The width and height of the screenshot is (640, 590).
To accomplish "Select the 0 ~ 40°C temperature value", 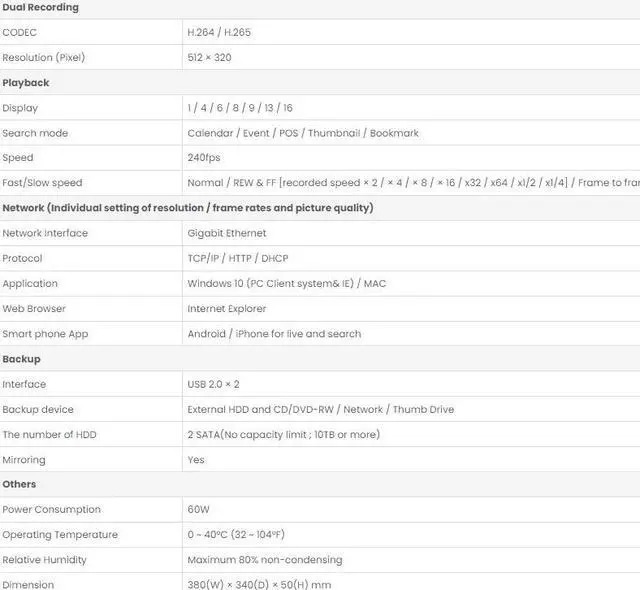I will point(236,535).
